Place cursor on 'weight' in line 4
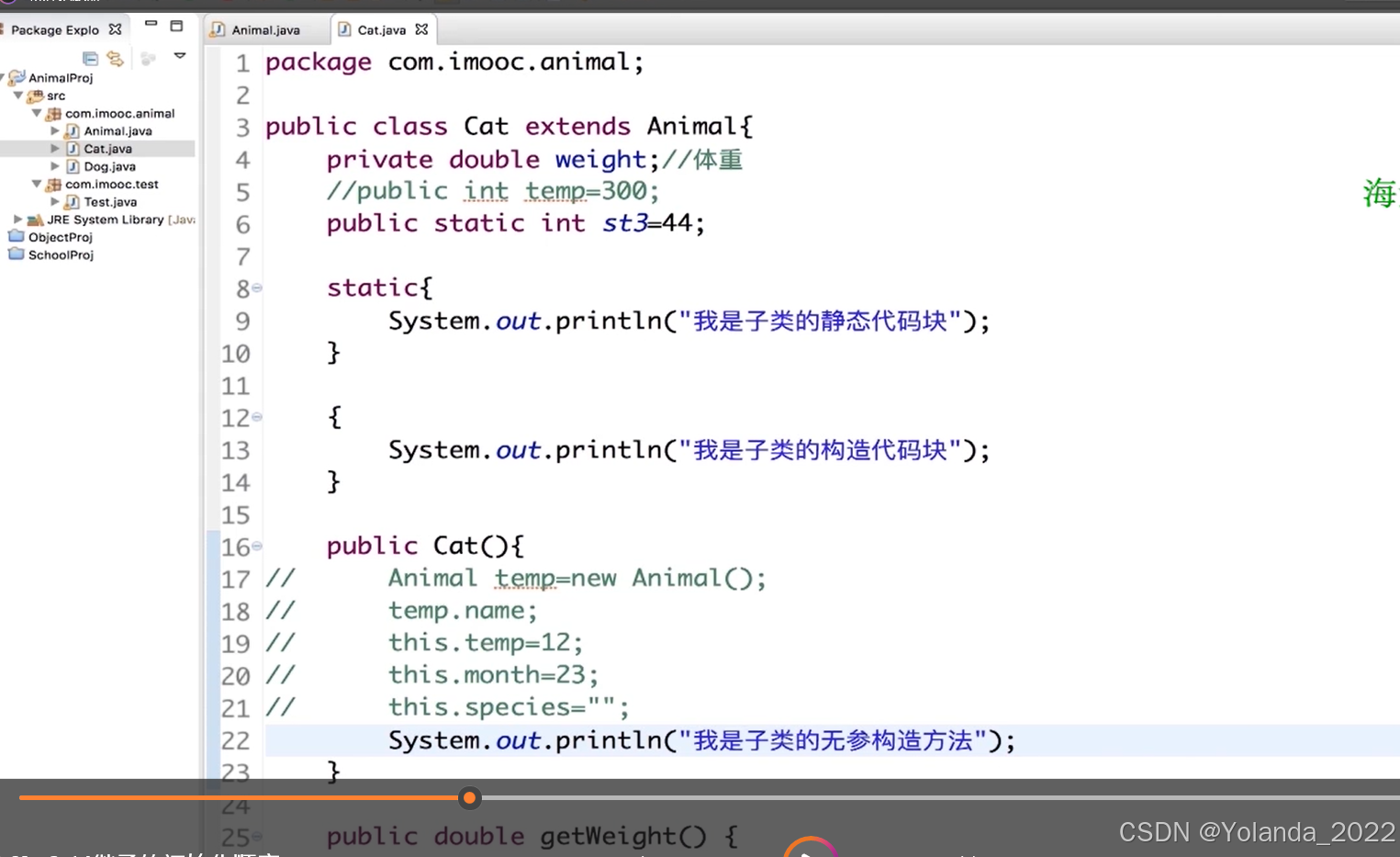The height and width of the screenshot is (857, 1400). click(x=600, y=159)
